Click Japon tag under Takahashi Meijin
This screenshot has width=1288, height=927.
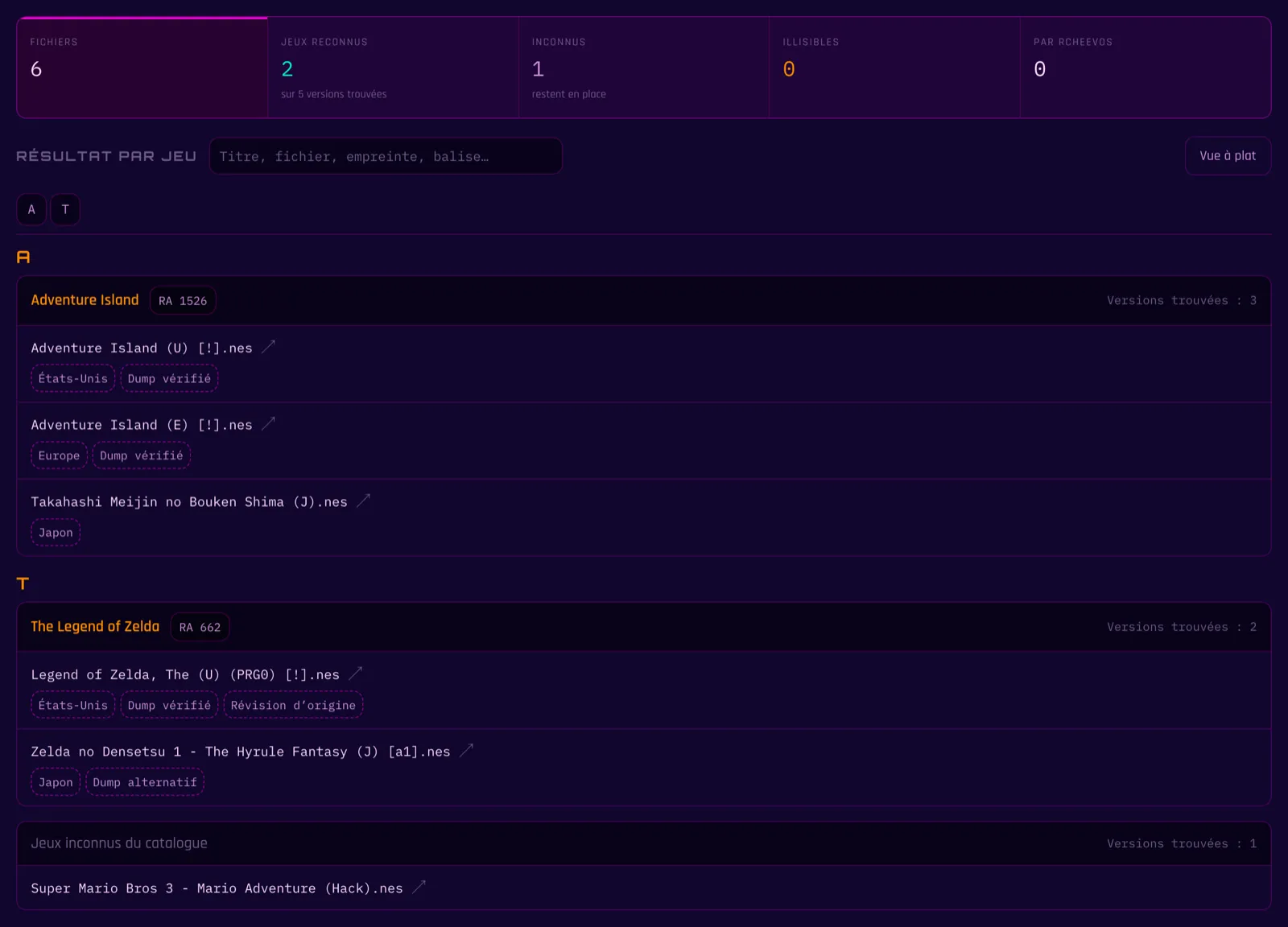pyautogui.click(x=56, y=533)
